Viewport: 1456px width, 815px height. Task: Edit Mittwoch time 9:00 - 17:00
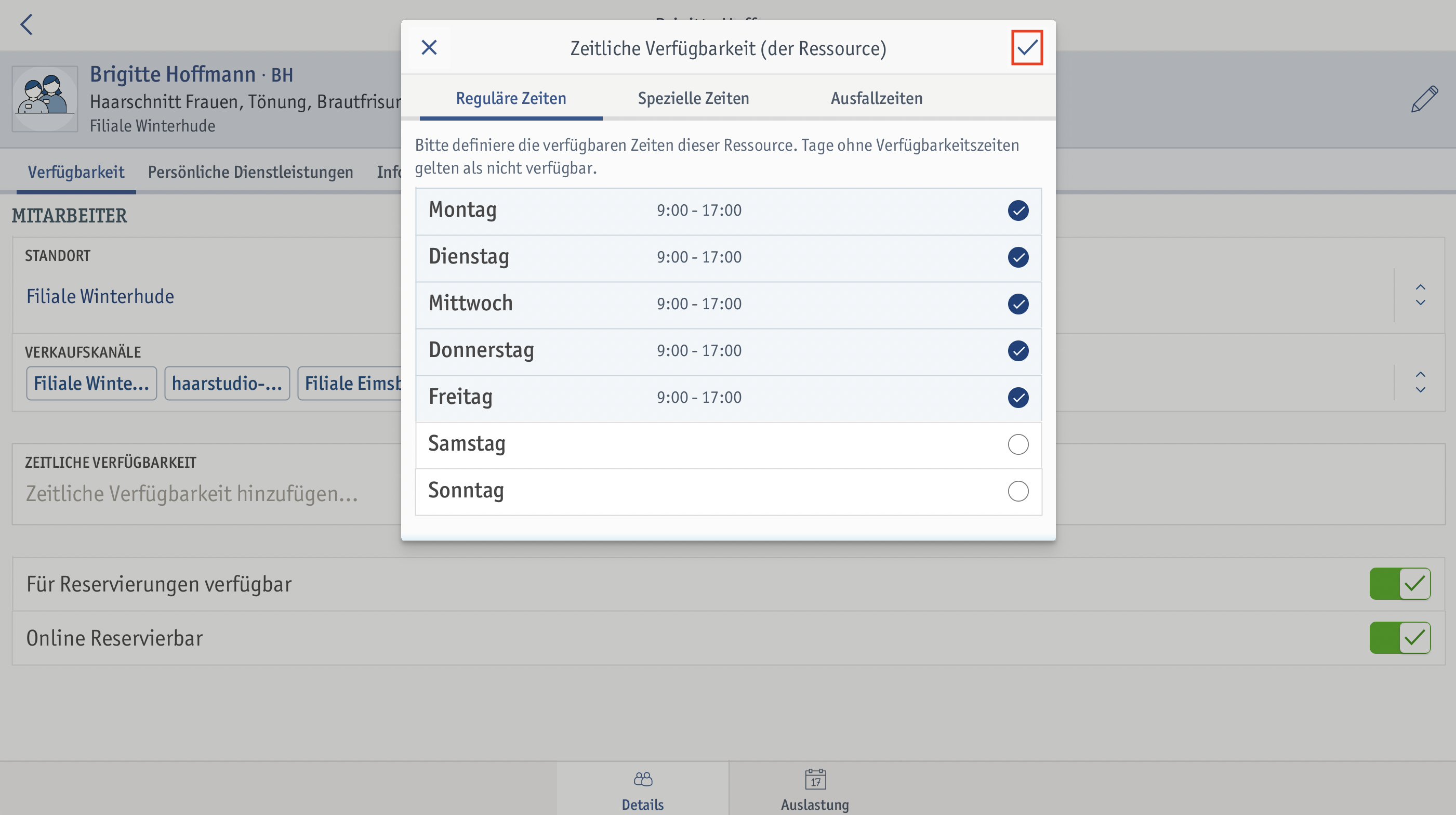(x=699, y=304)
